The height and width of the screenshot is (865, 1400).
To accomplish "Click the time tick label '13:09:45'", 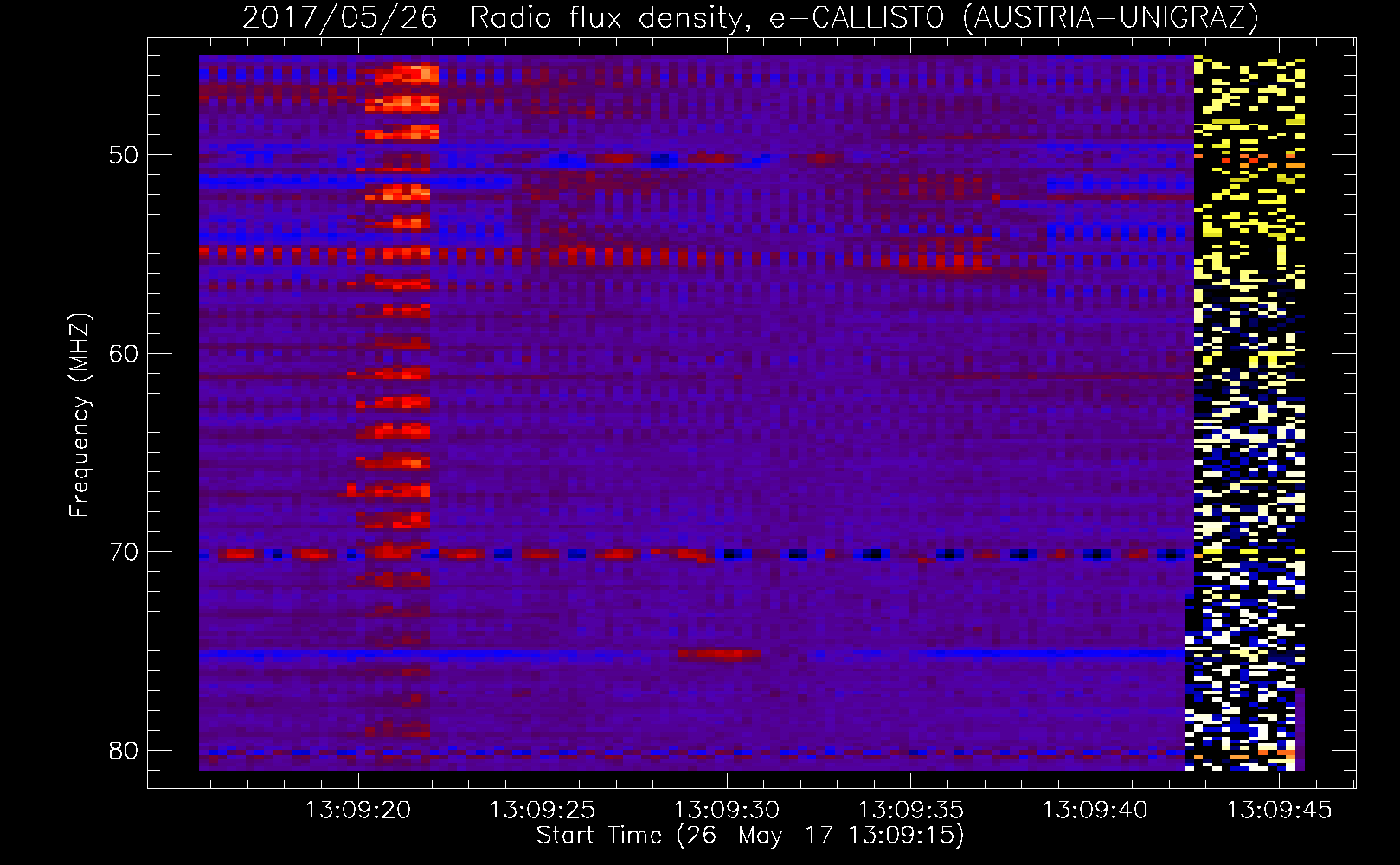I will click(x=1279, y=811).
